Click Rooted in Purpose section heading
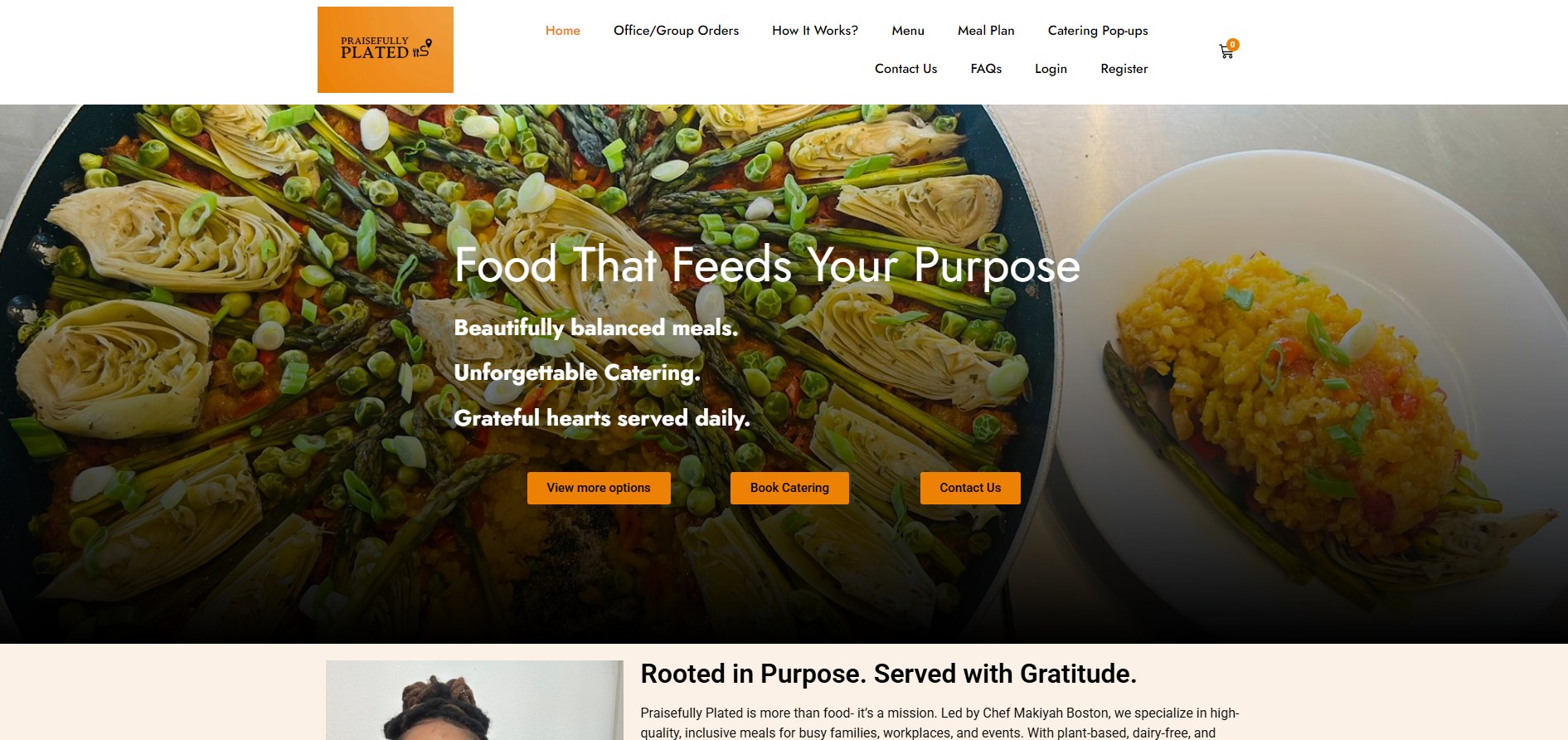 888,674
